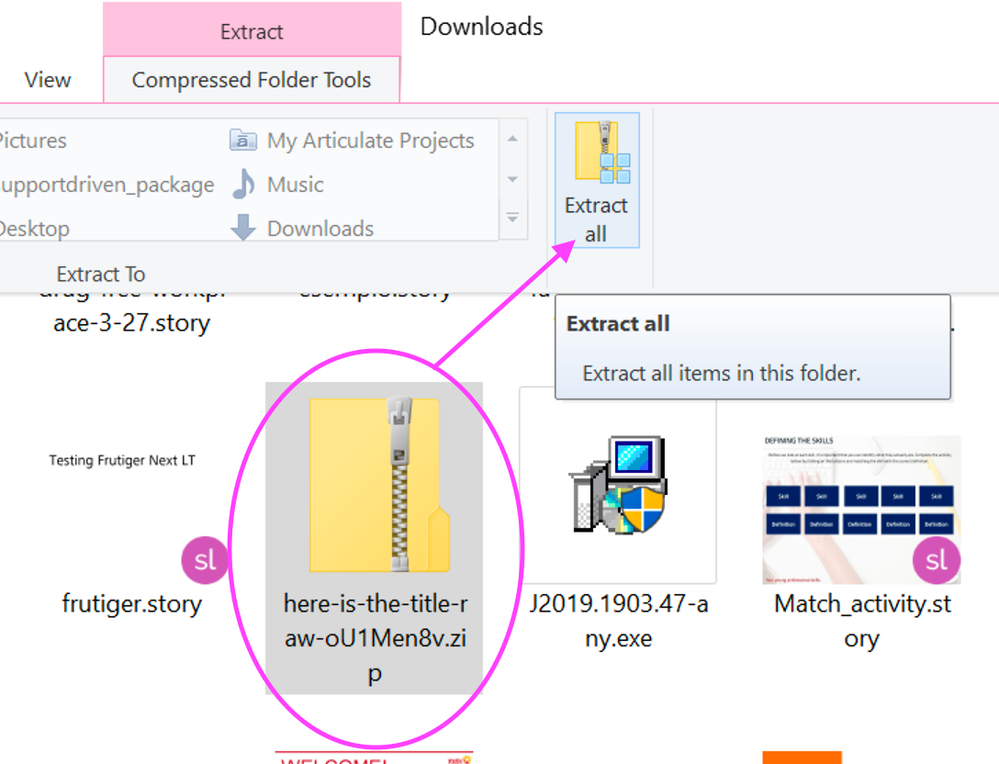Select the My Articulate Projects folder icon
Image resolution: width=999 pixels, height=764 pixels.
243,140
